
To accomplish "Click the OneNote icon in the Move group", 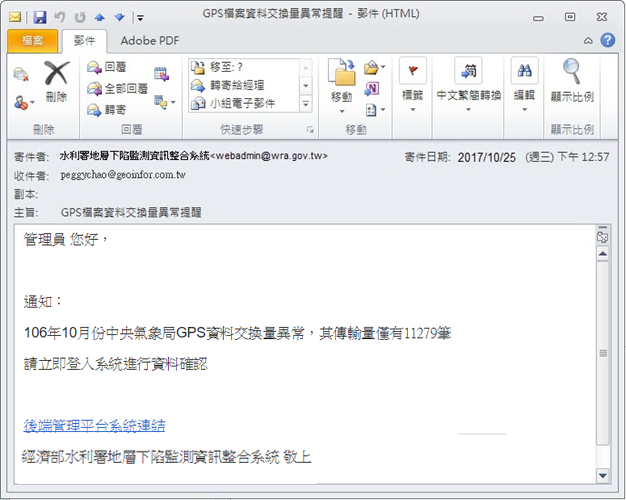I will point(371,88).
